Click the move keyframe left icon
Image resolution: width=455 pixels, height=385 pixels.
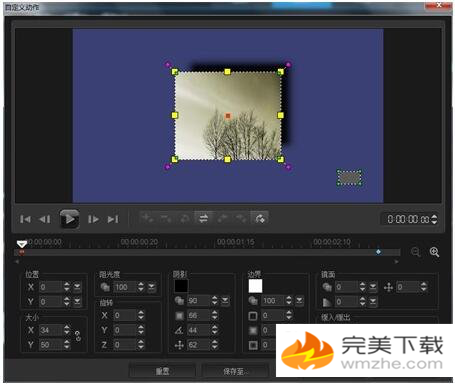tap(222, 218)
